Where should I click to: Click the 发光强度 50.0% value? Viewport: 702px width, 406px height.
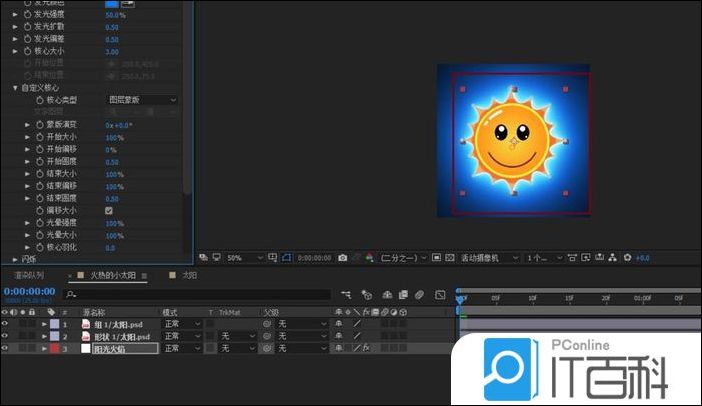115,16
